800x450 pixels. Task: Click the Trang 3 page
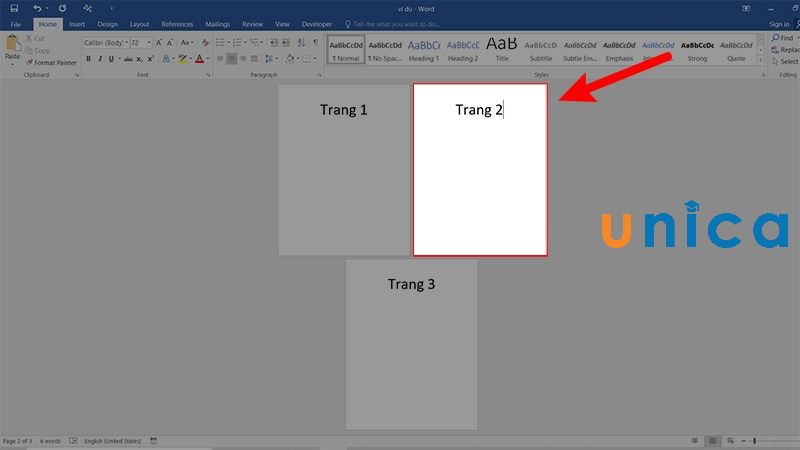[x=411, y=344]
